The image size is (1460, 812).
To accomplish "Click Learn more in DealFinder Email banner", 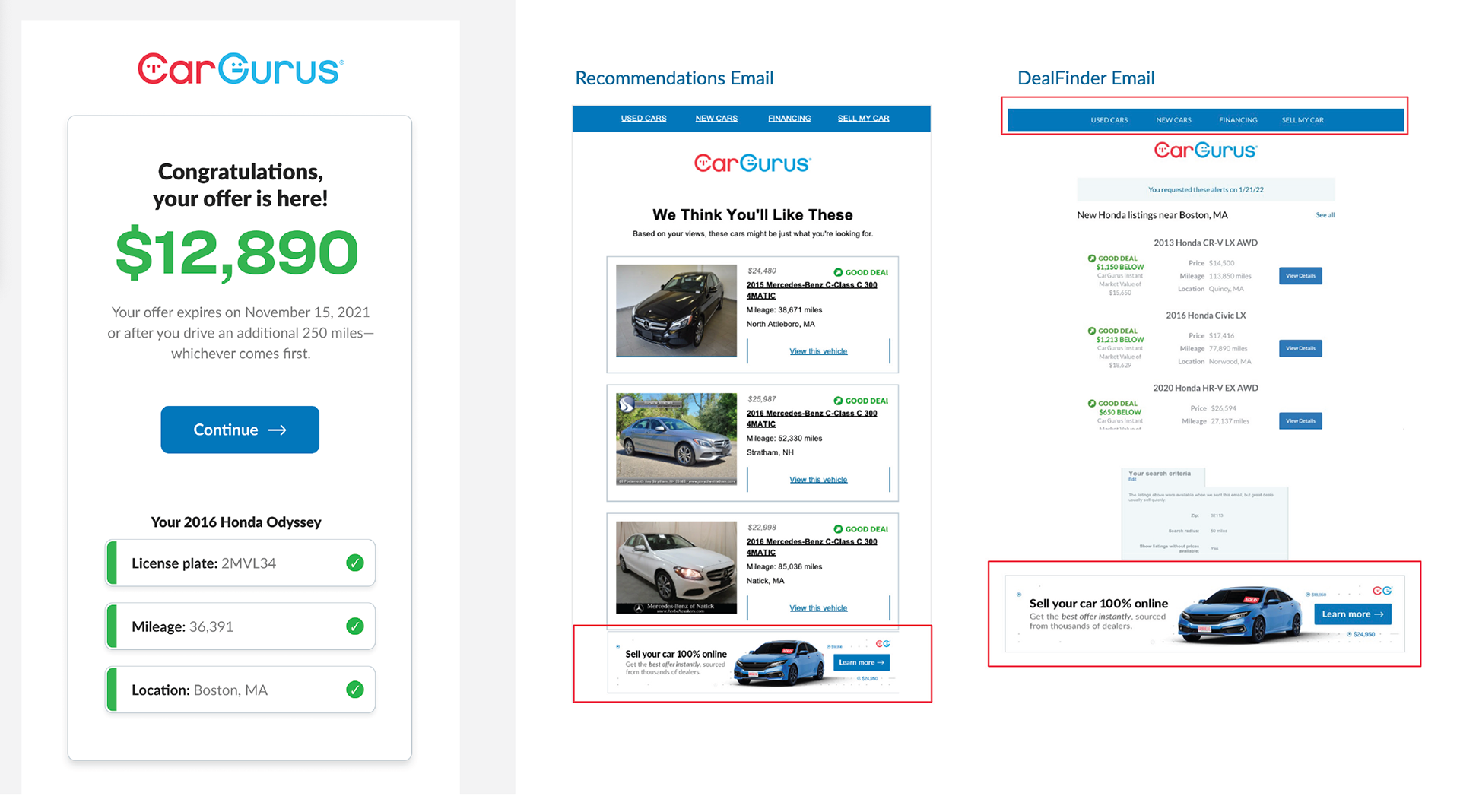I will (x=1353, y=614).
